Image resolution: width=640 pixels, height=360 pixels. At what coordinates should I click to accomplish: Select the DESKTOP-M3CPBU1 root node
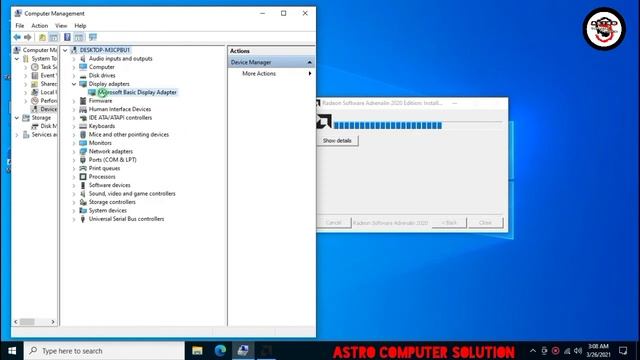pyautogui.click(x=104, y=50)
